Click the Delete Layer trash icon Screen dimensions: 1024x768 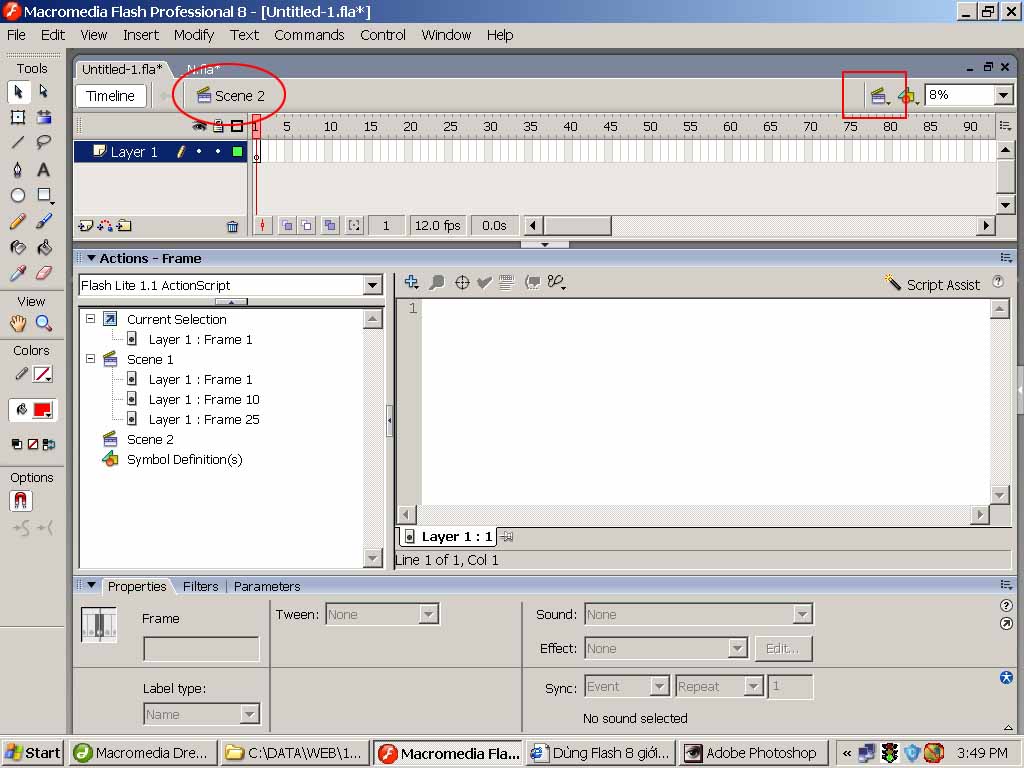pos(232,227)
